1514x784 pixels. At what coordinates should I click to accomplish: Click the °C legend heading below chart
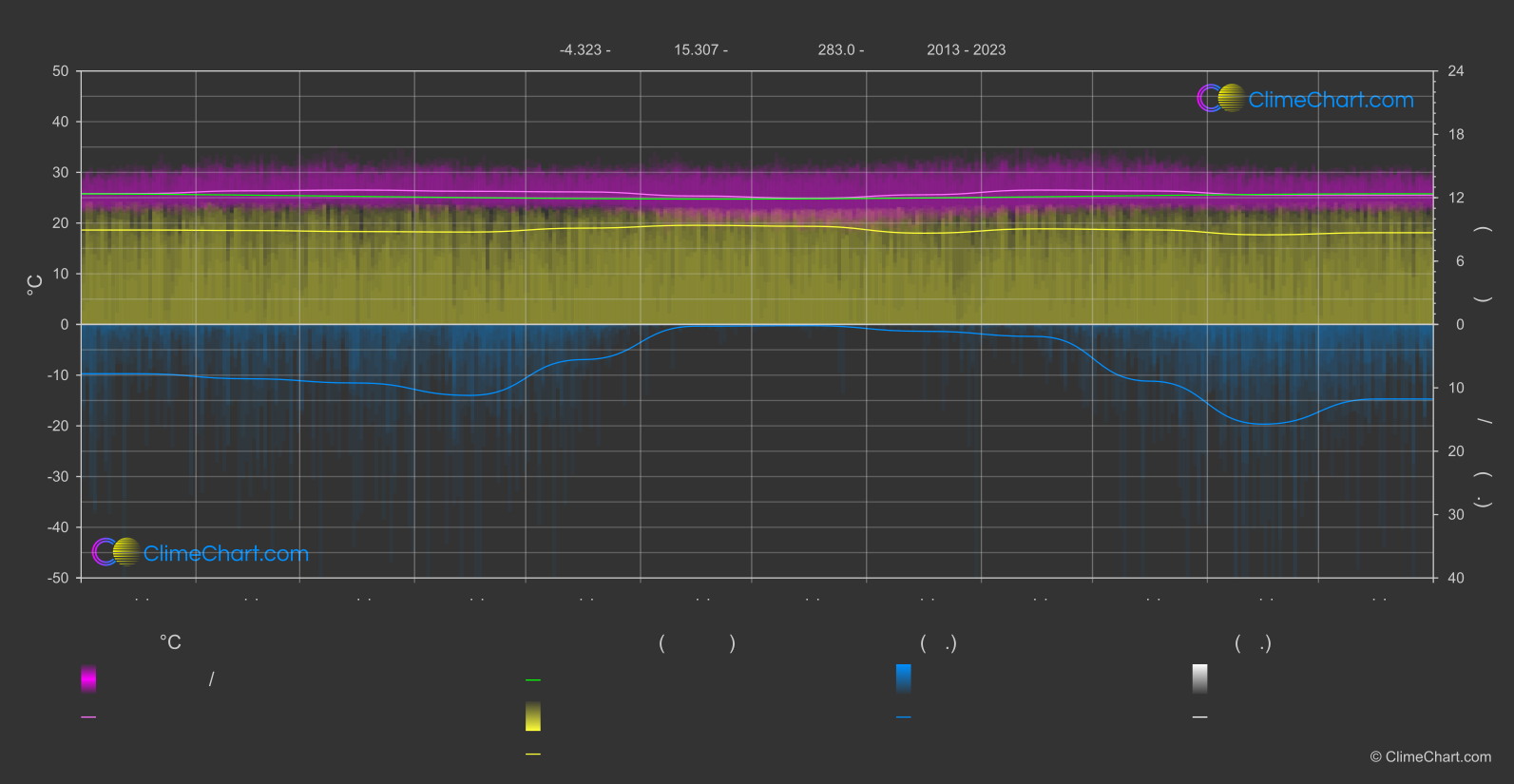coord(170,643)
